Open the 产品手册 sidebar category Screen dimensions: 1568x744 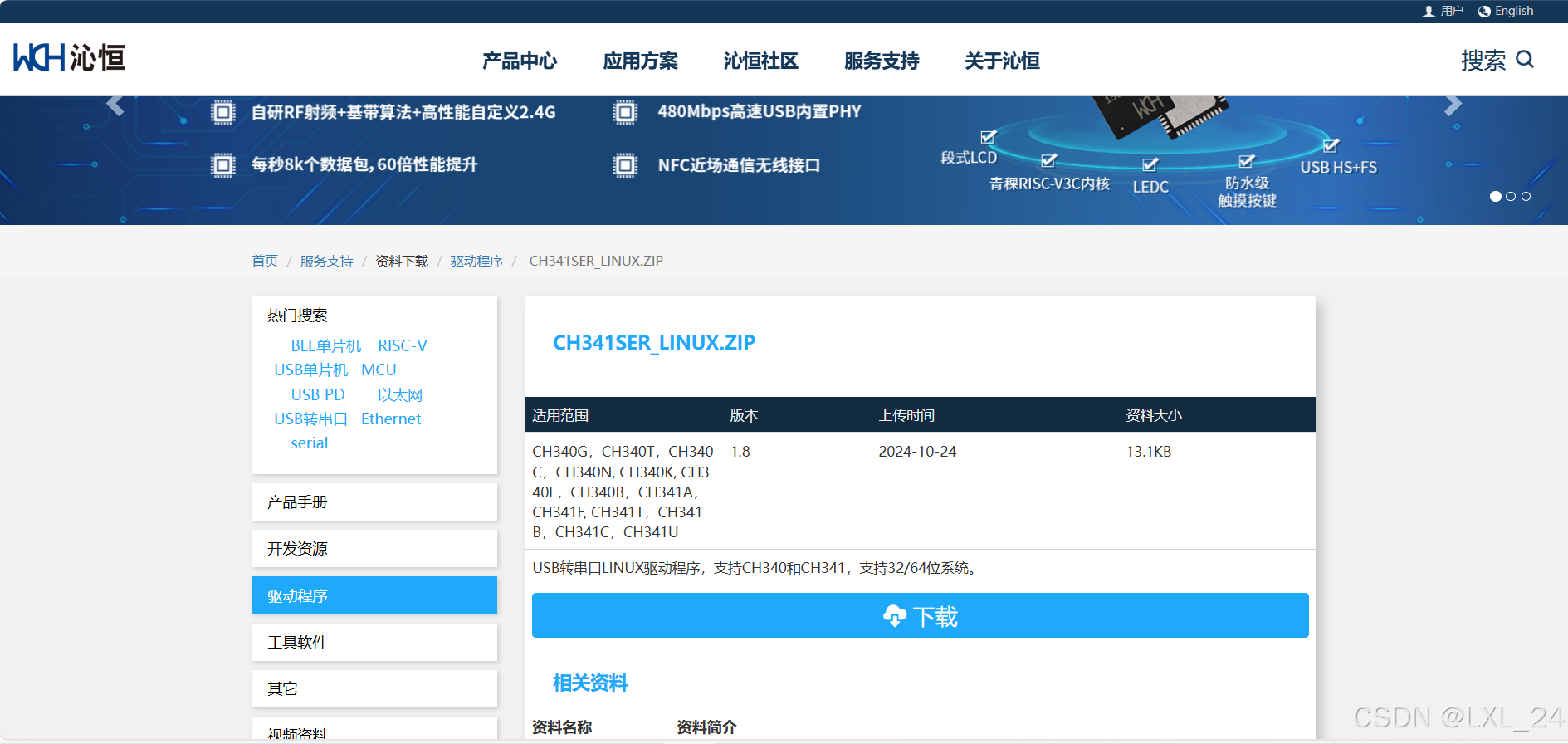click(374, 502)
